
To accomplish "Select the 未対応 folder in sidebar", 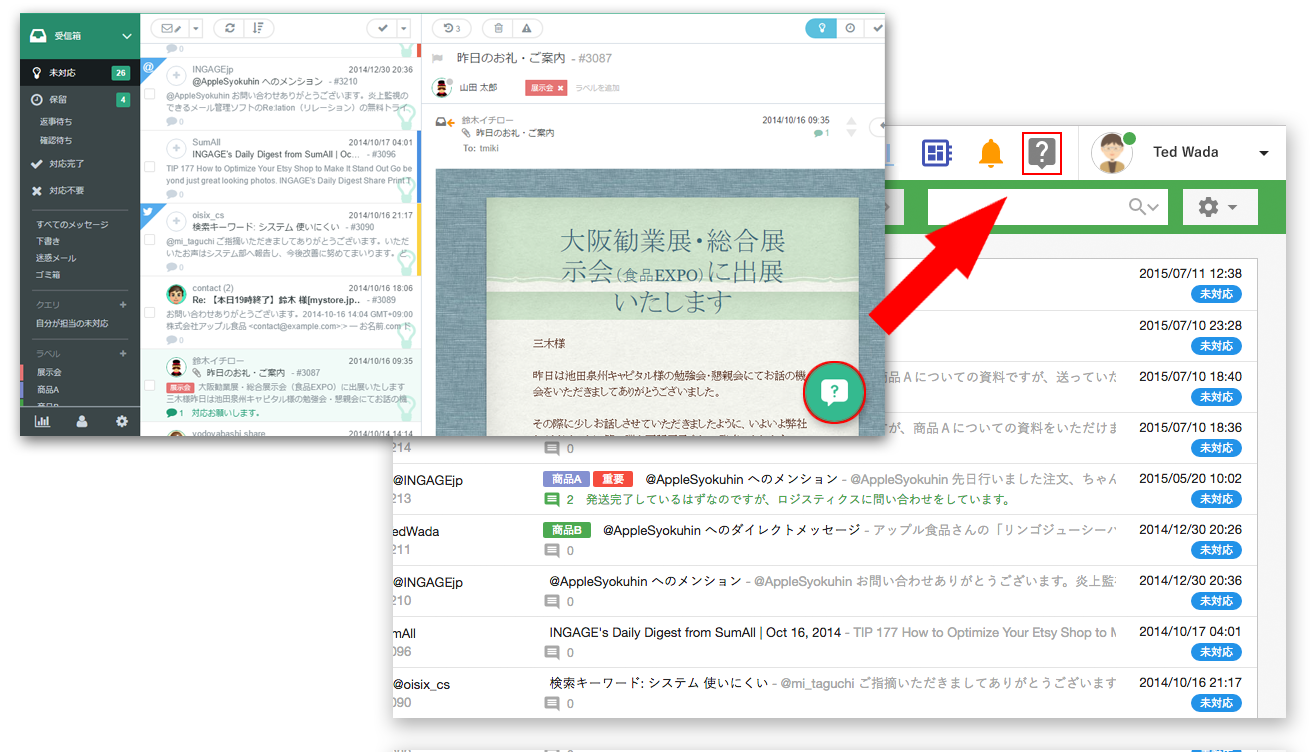I will [62, 73].
